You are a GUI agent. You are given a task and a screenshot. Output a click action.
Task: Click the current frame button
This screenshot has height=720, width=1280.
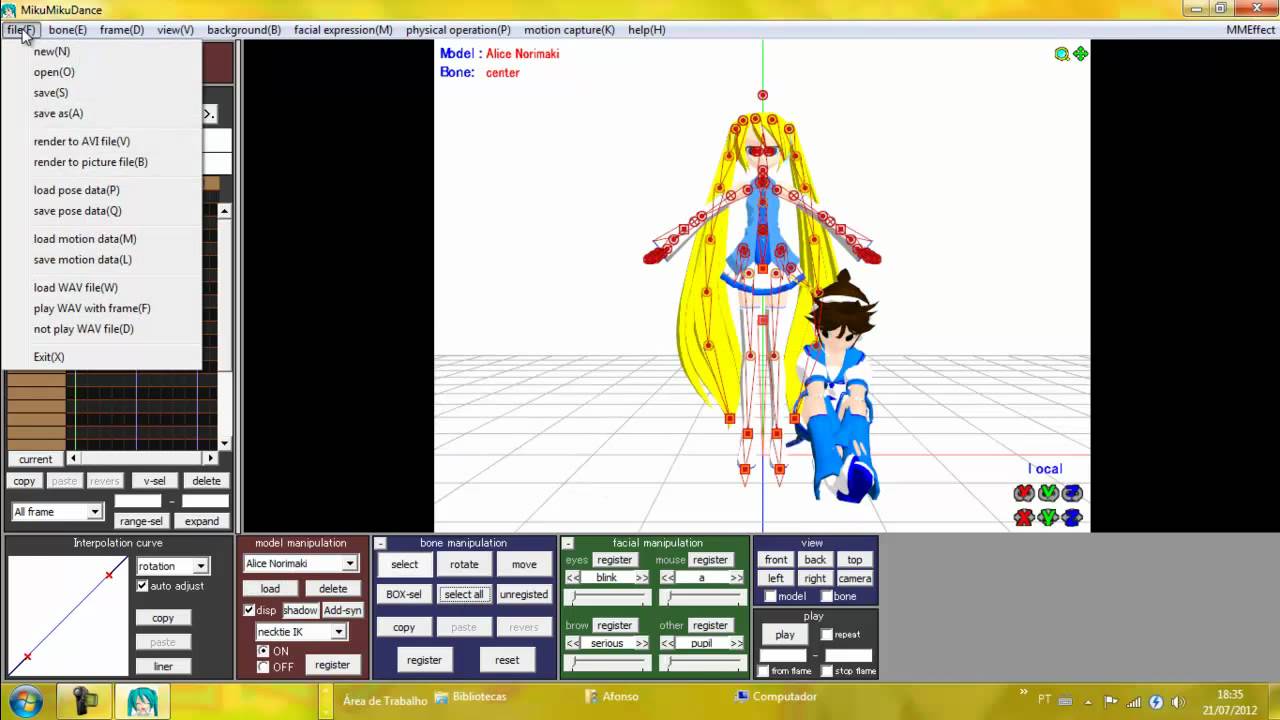coord(35,459)
